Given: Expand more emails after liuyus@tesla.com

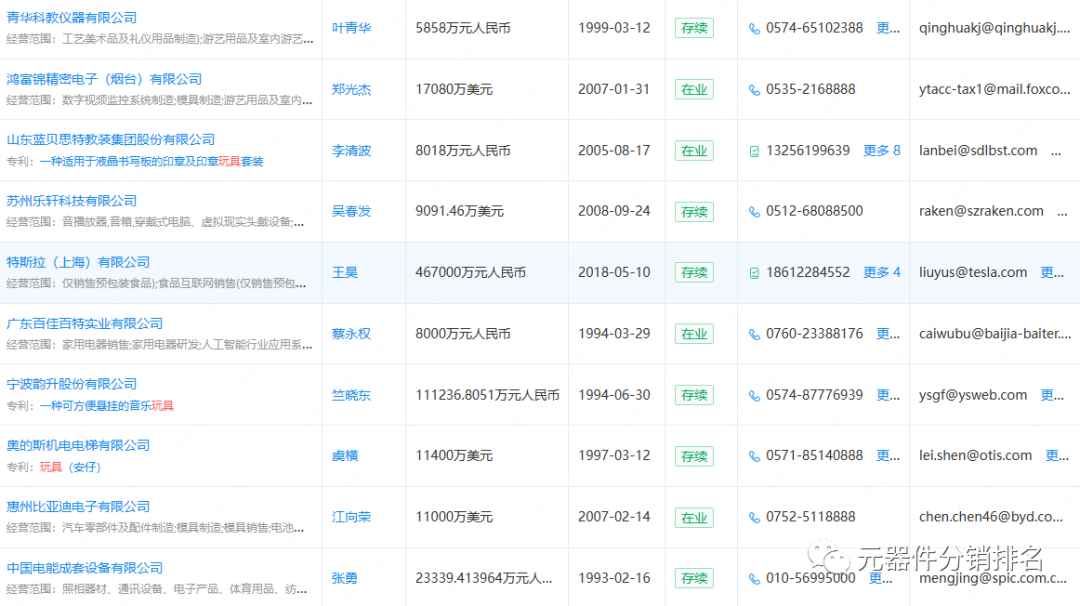Looking at the screenshot, I should point(1052,273).
